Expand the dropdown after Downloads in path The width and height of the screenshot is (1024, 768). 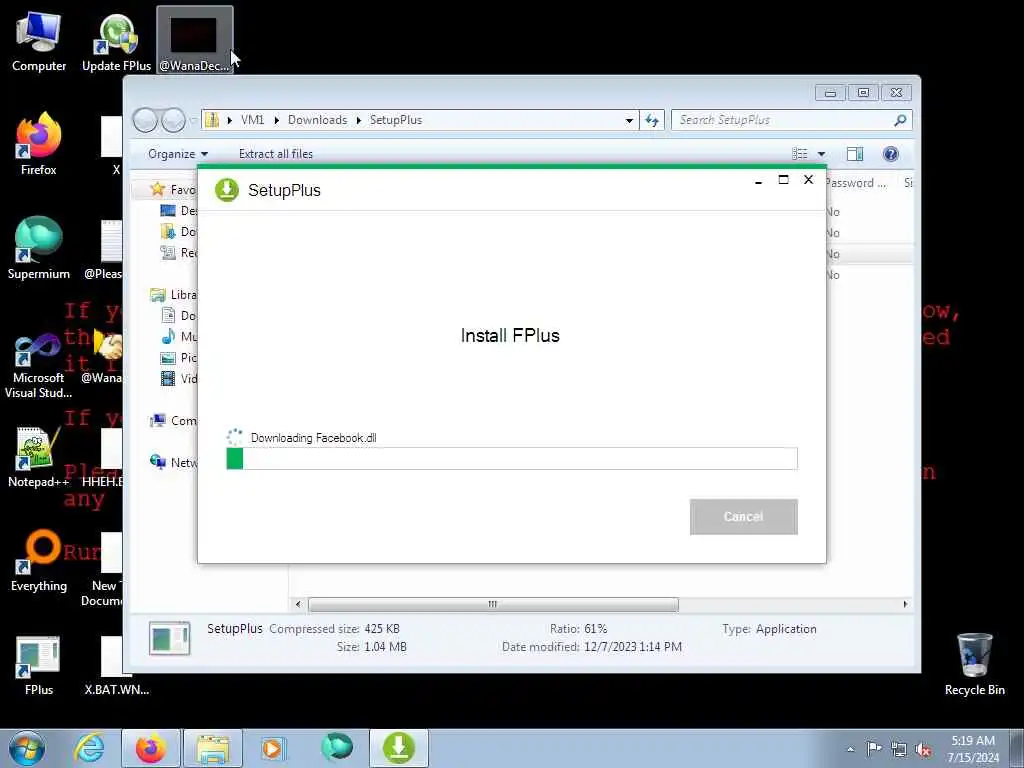(359, 120)
